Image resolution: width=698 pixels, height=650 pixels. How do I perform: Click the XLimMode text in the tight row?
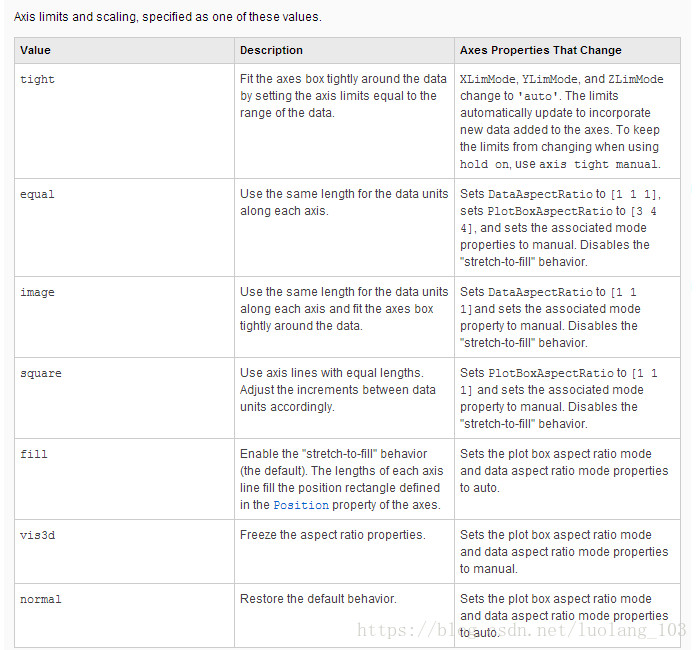[487, 79]
